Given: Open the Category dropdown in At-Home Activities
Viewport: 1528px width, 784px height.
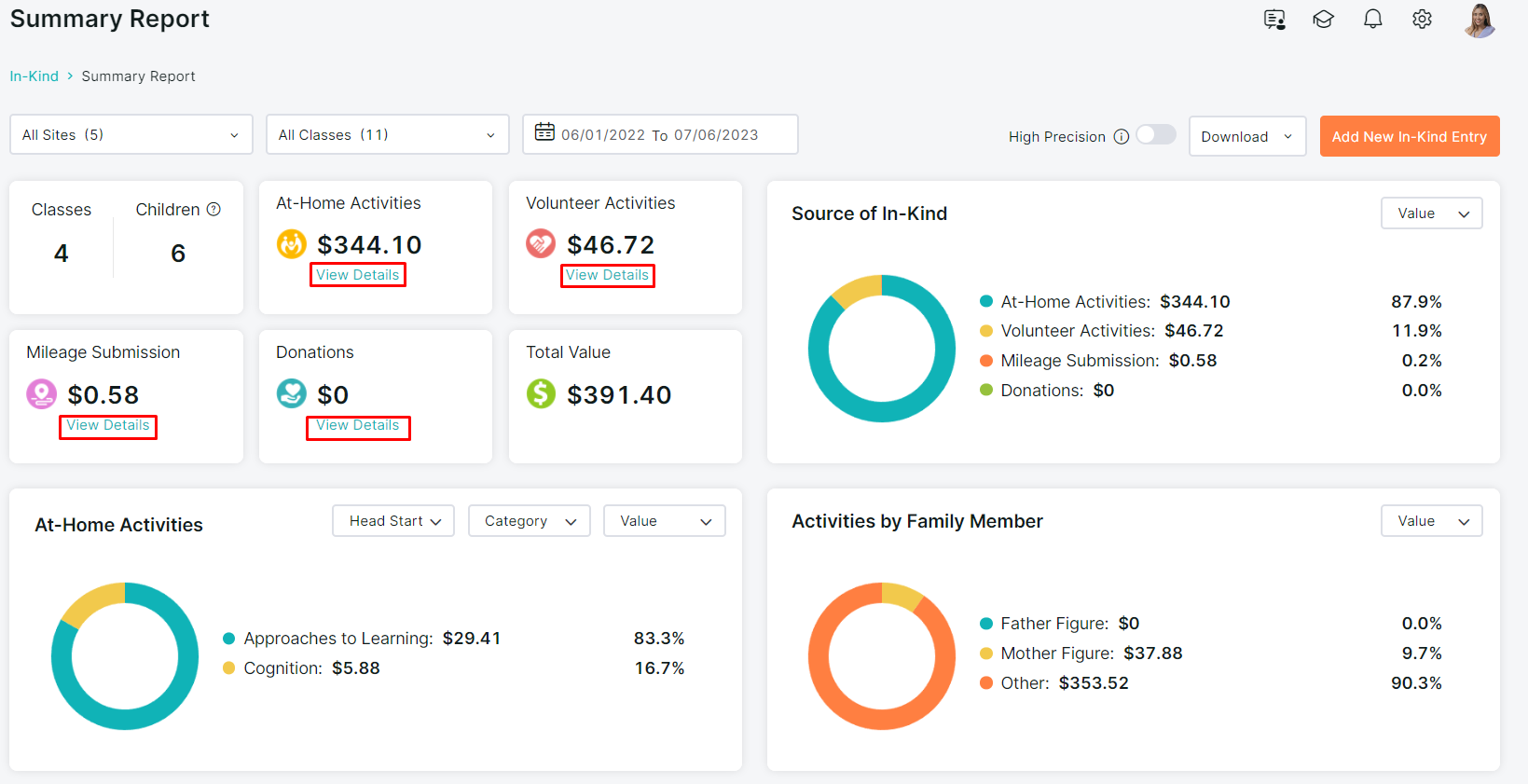Looking at the screenshot, I should tap(530, 521).
